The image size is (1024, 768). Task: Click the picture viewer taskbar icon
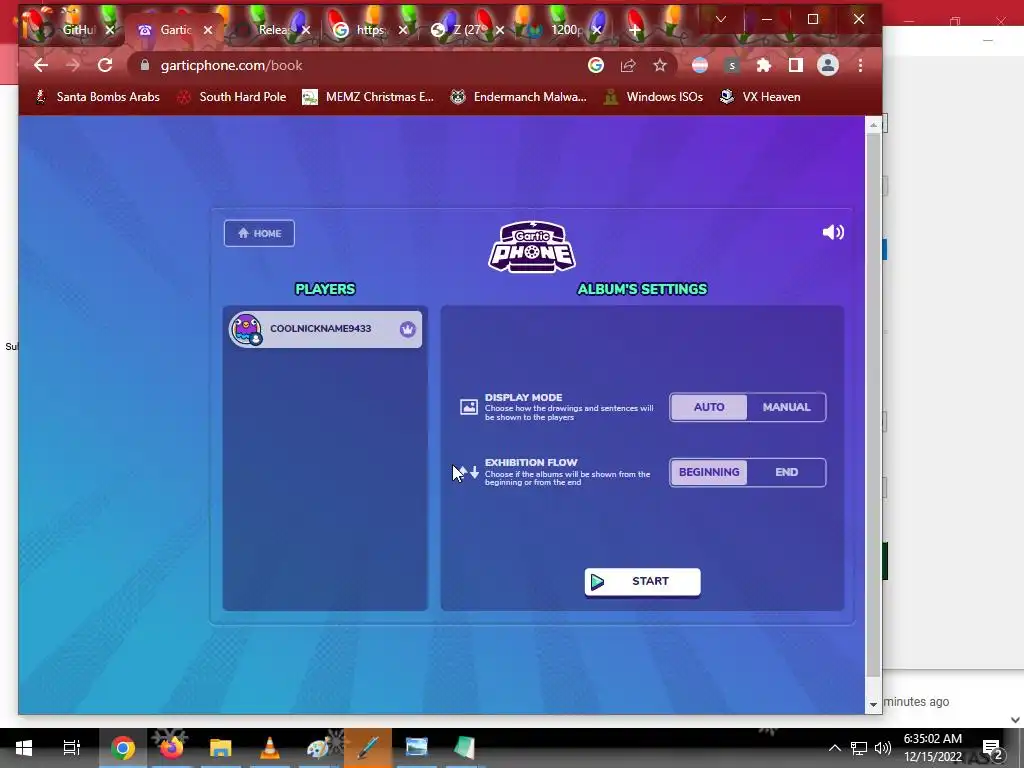tap(417, 748)
